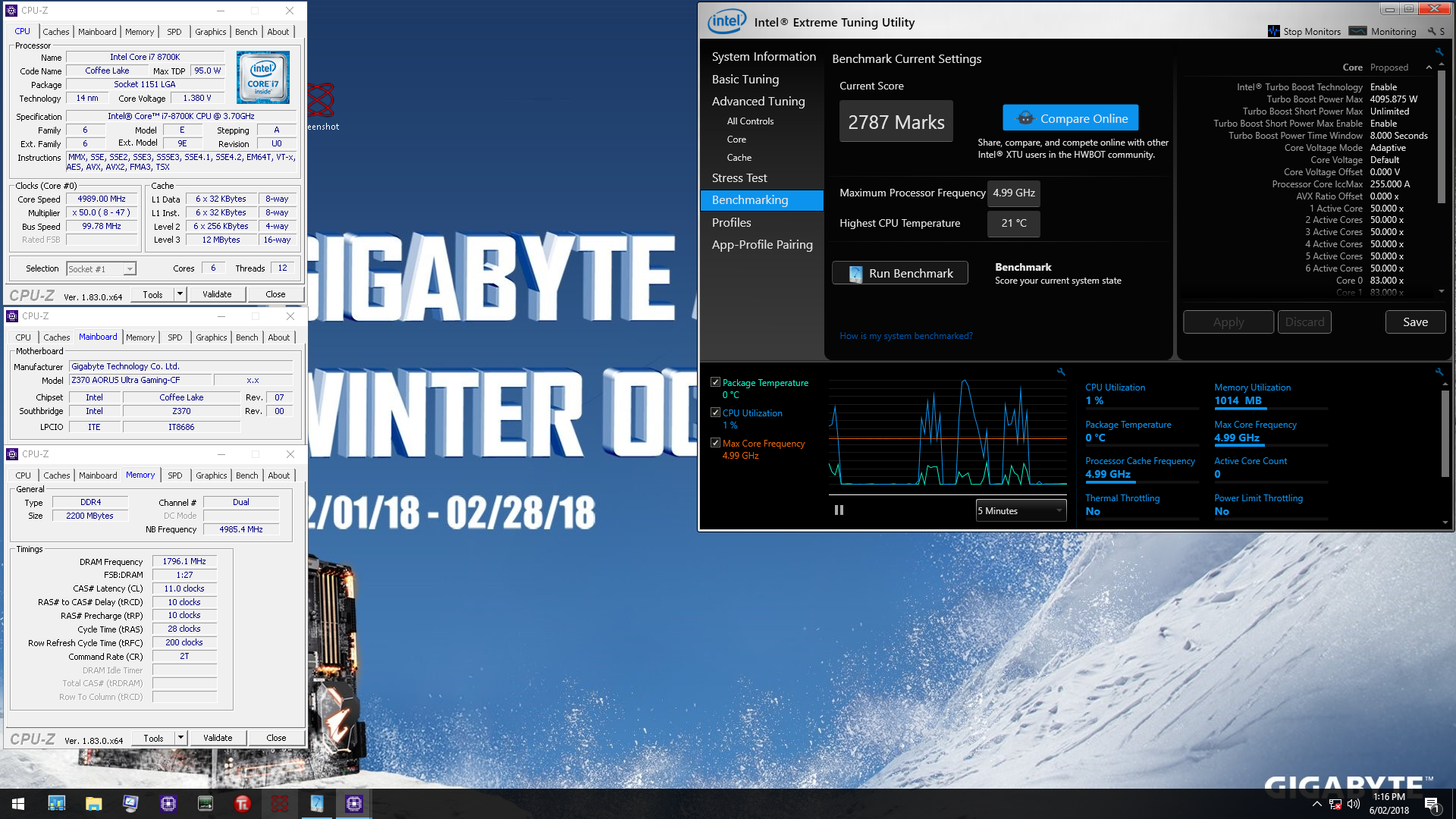Open the red TL icon on taskbar
Viewport: 1456px width, 819px height.
pyautogui.click(x=242, y=804)
